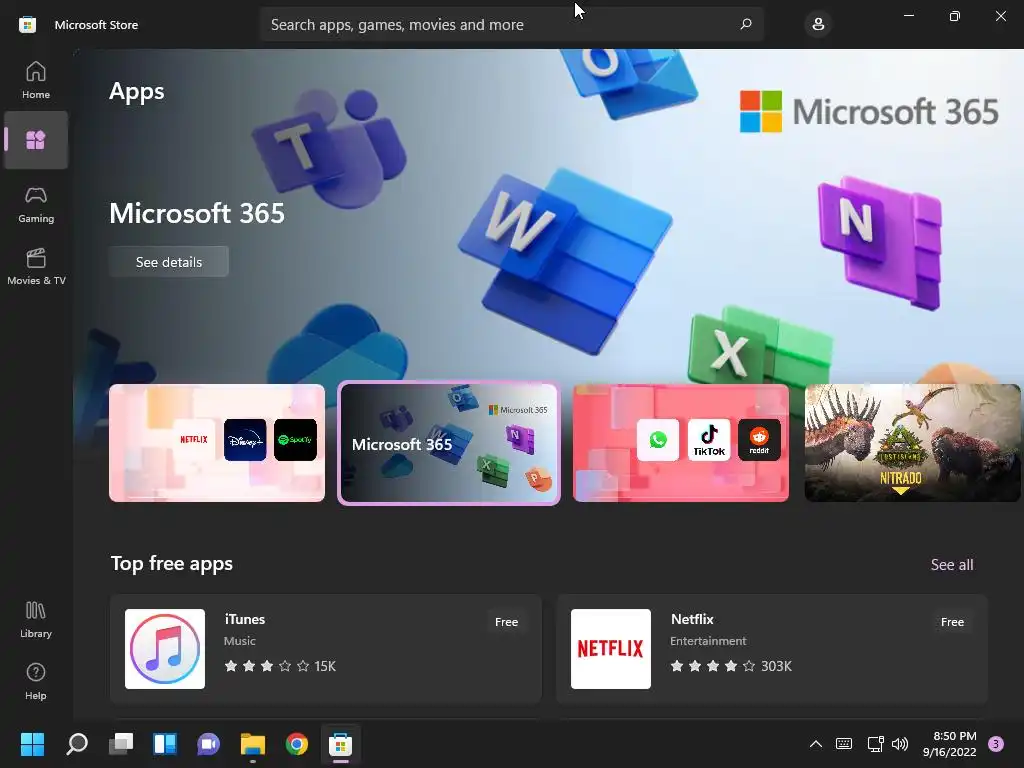Click Netflix star rating 303K
The height and width of the screenshot is (768, 1024).
click(x=731, y=666)
